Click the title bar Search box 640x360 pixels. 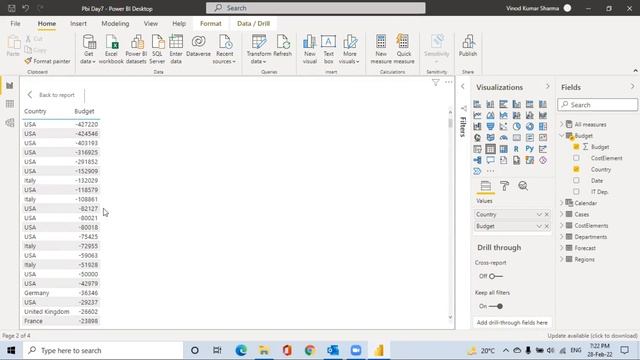pos(316,8)
